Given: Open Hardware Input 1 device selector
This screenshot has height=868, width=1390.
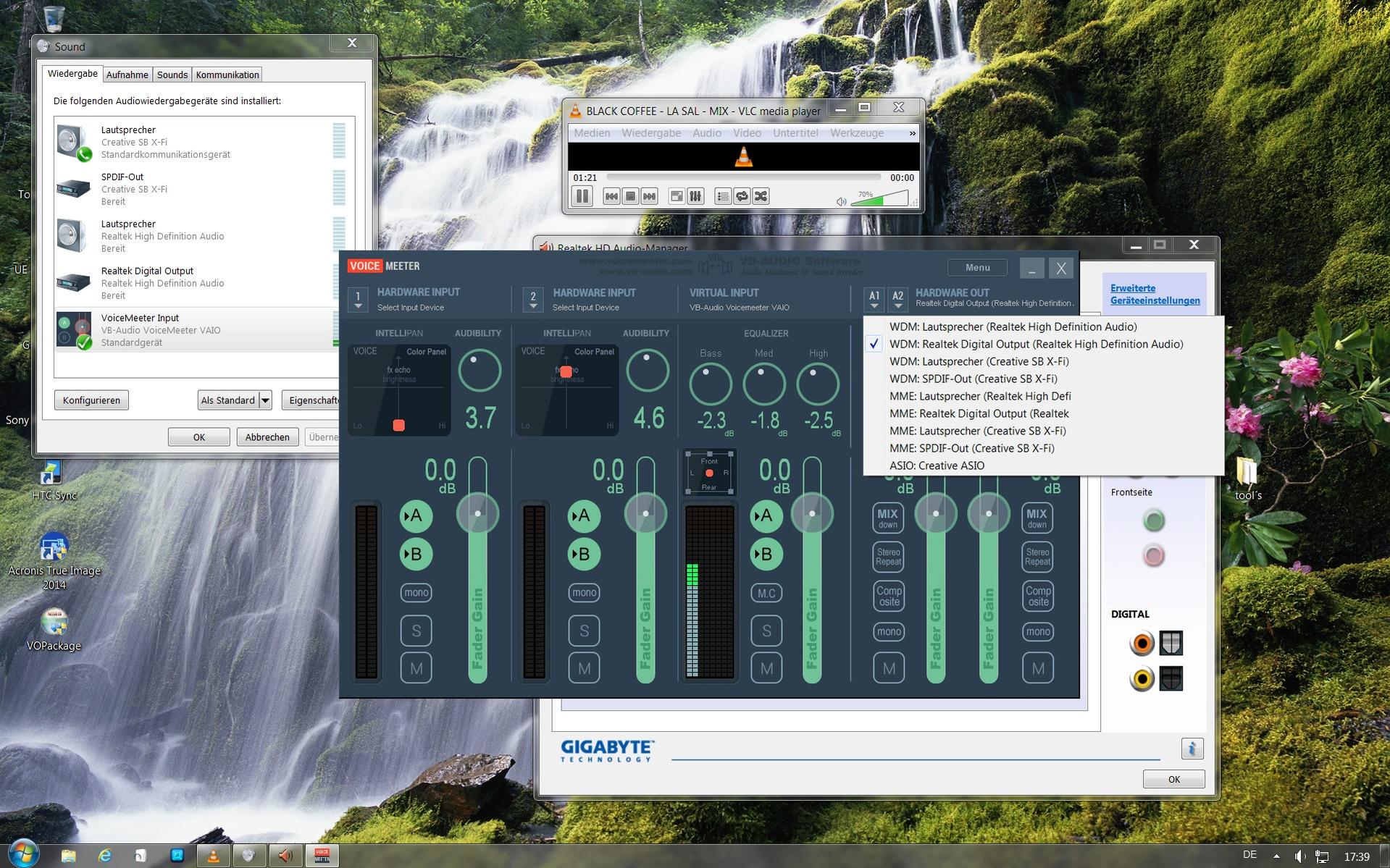Looking at the screenshot, I should pos(358,300).
